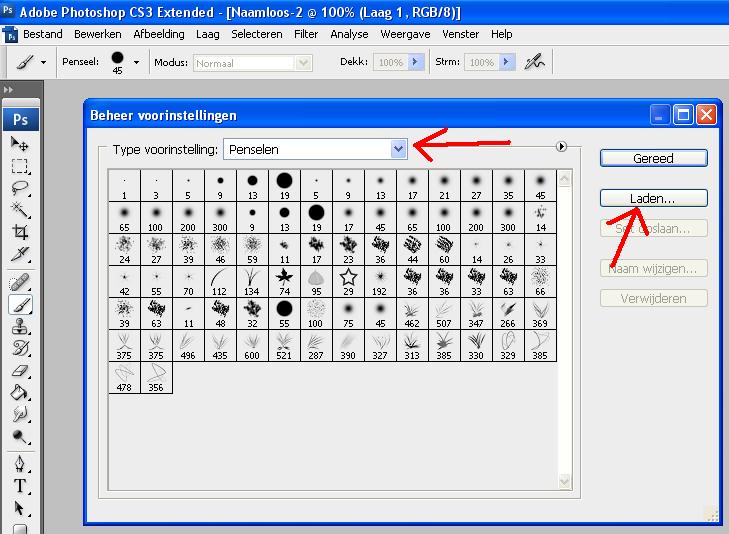Select the Path Selection tool
Screen dimensions: 729x534
20,508
